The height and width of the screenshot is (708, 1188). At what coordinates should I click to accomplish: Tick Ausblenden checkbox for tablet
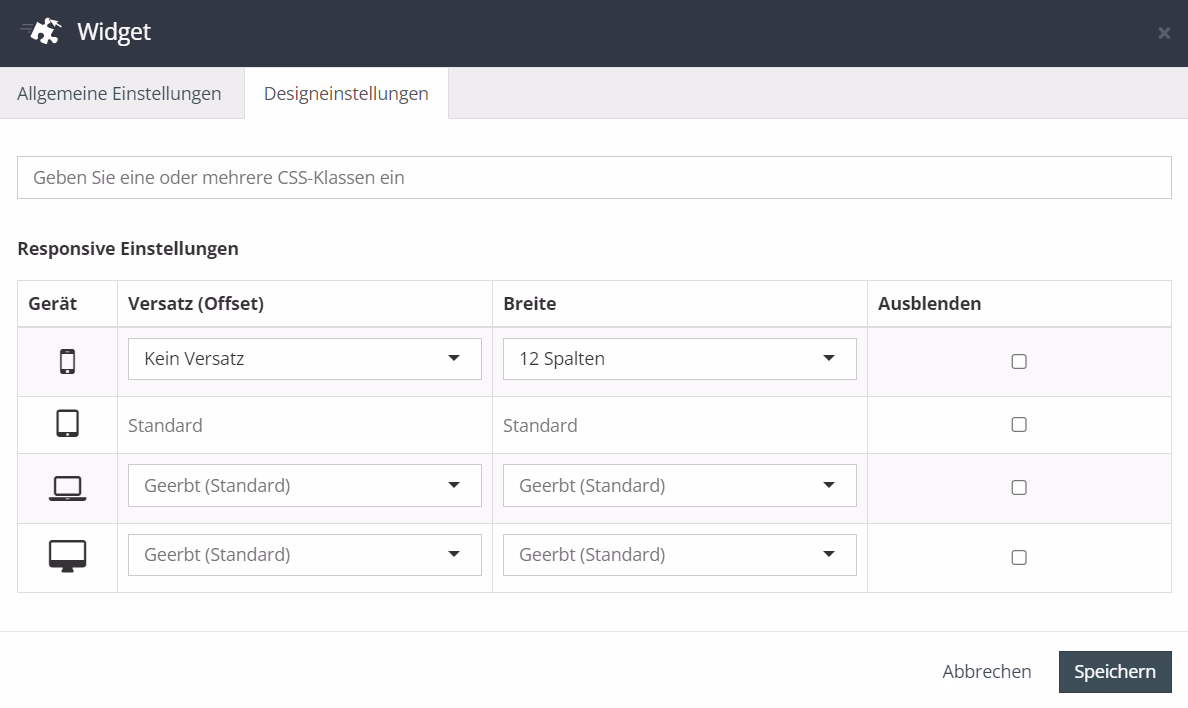[1019, 424]
